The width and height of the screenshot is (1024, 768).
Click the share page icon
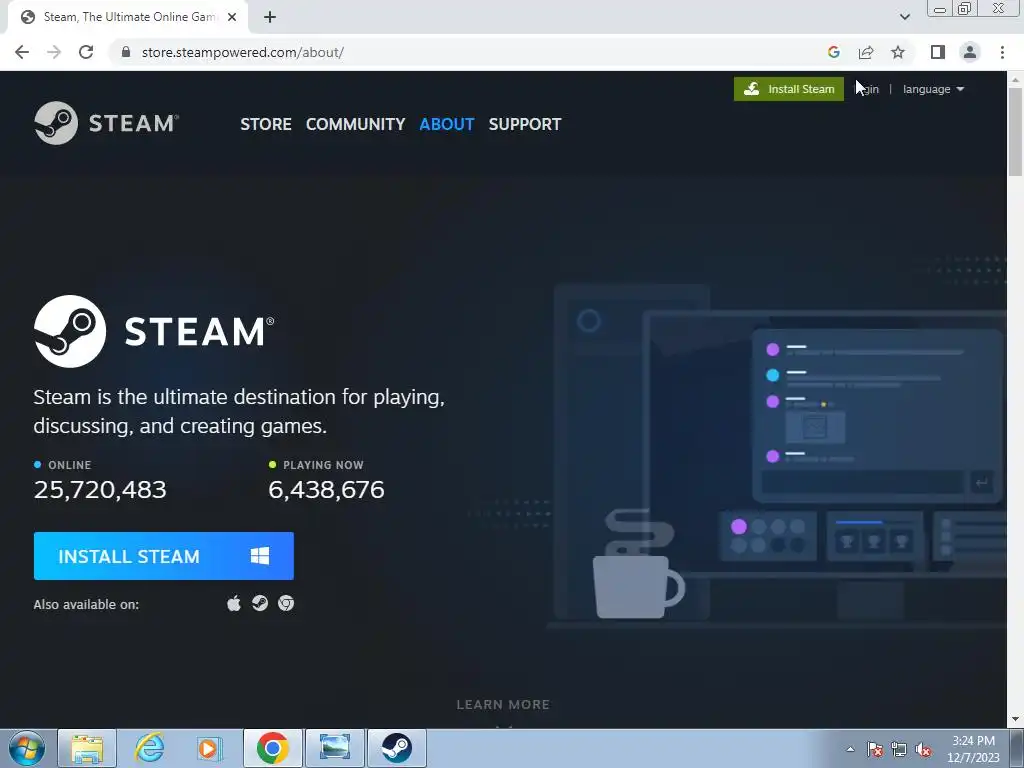click(x=866, y=52)
